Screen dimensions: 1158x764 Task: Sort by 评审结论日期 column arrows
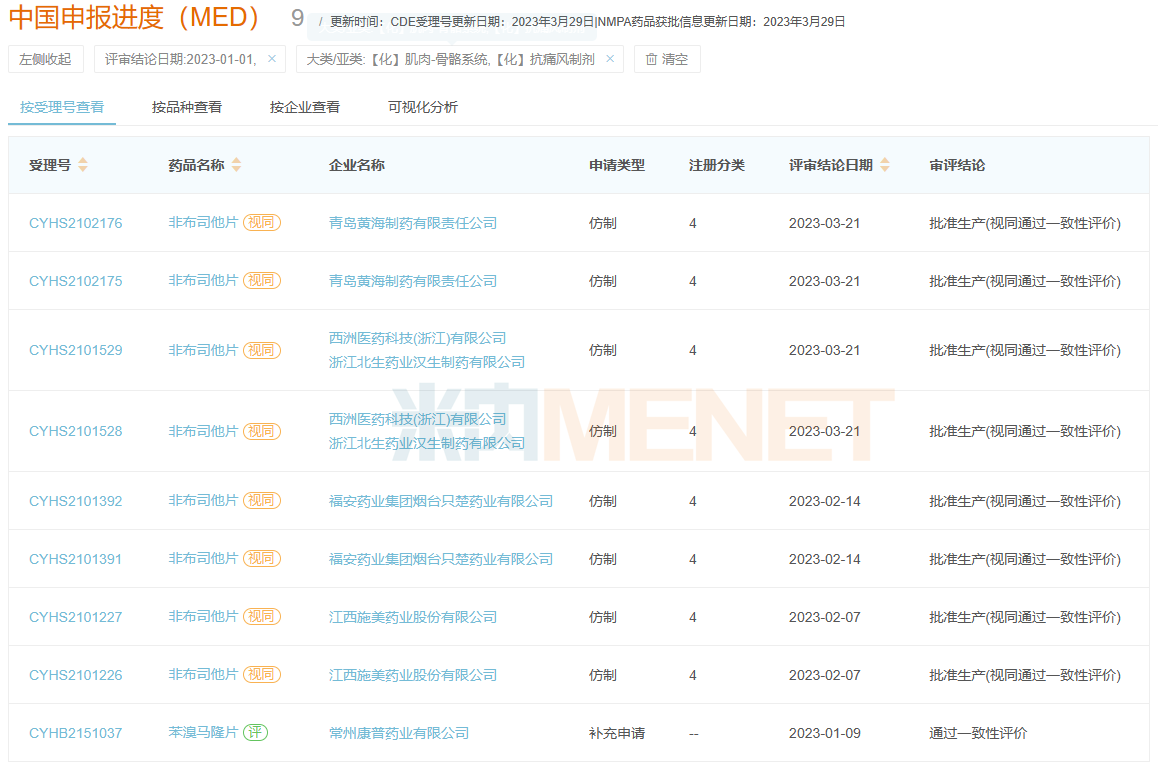click(885, 165)
